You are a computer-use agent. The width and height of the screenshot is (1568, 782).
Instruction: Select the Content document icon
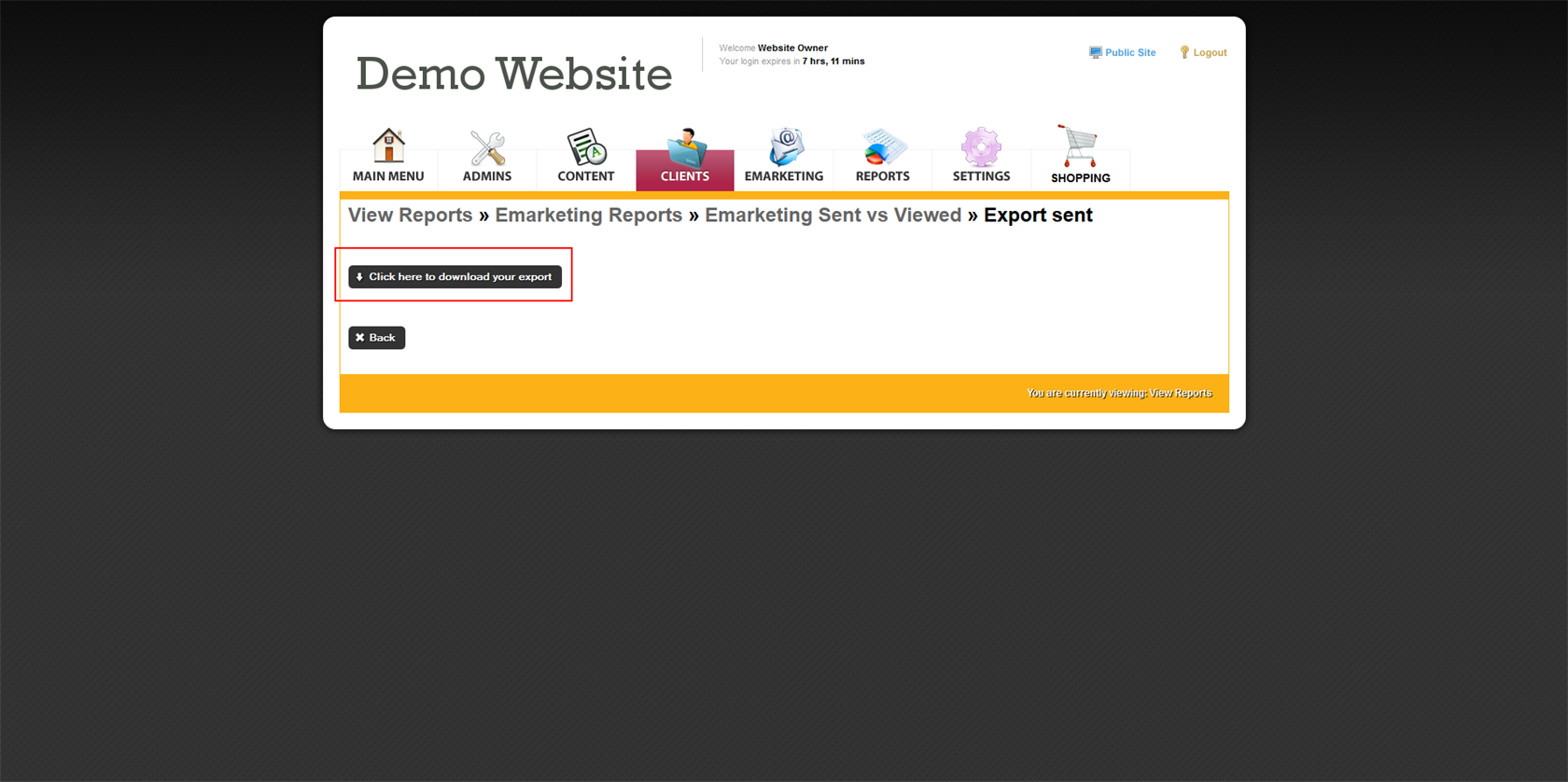tap(586, 147)
